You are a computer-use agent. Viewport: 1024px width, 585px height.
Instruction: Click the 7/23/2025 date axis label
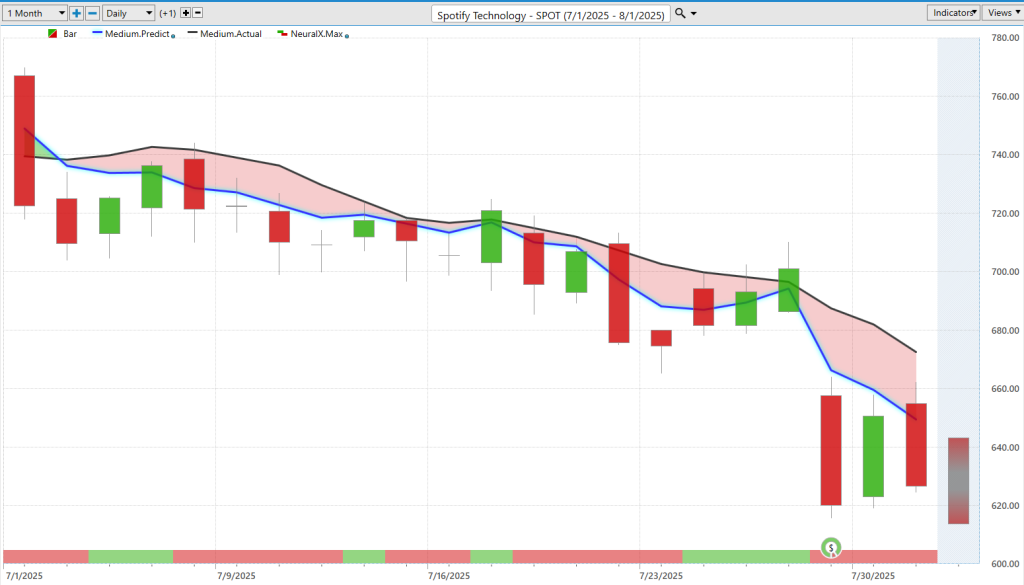tap(661, 576)
